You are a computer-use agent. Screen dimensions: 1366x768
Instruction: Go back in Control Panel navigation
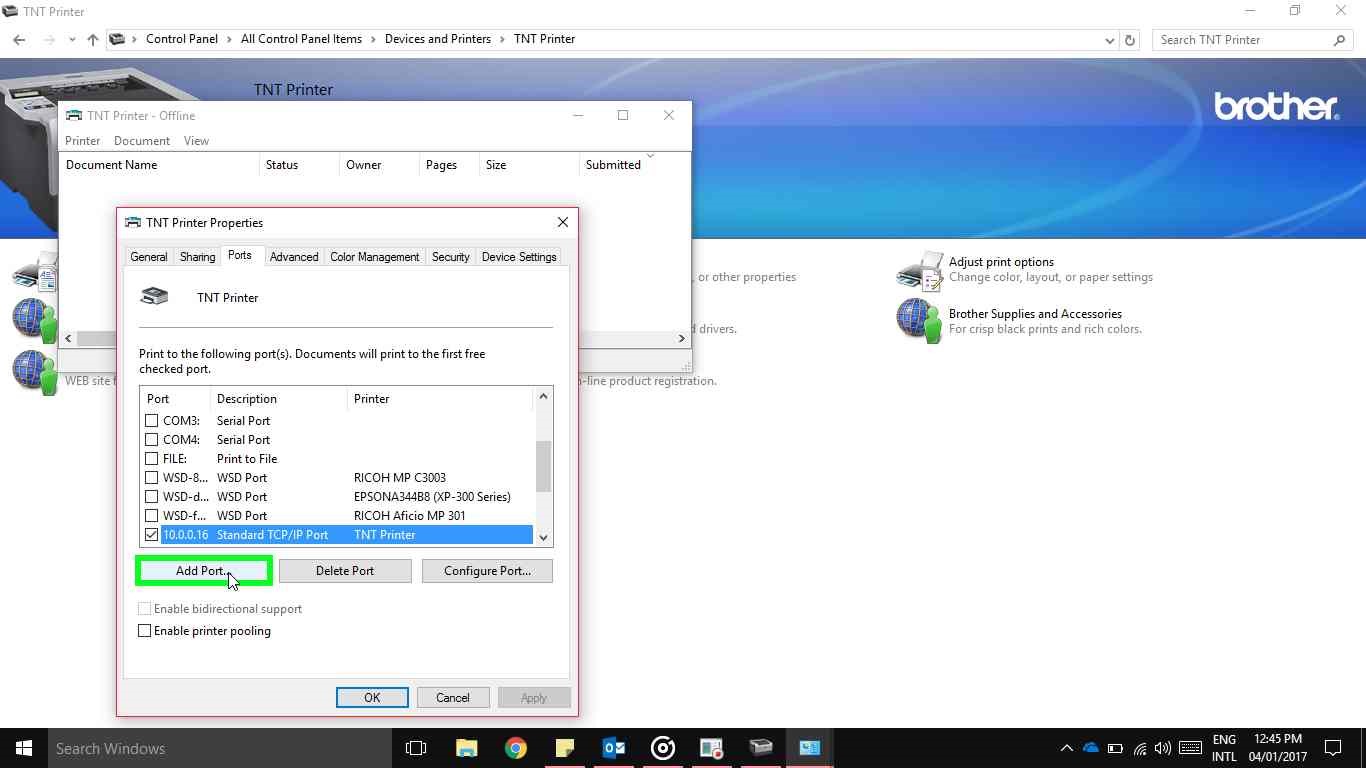[x=19, y=40]
